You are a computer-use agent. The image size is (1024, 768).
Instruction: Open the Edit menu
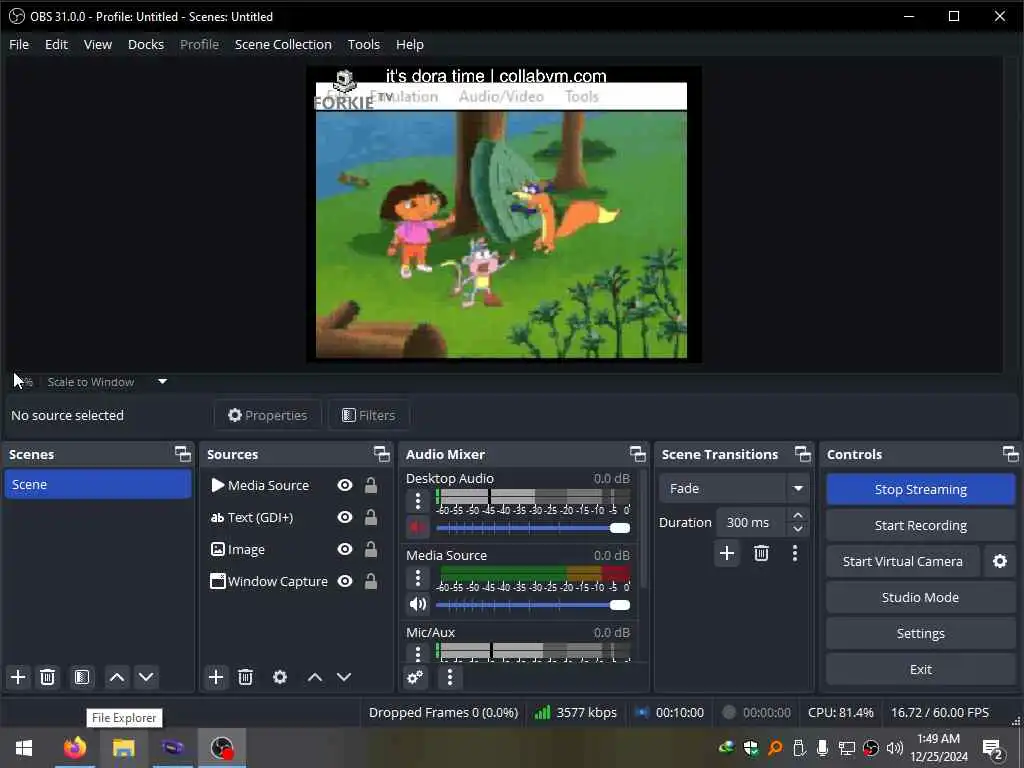coord(56,44)
